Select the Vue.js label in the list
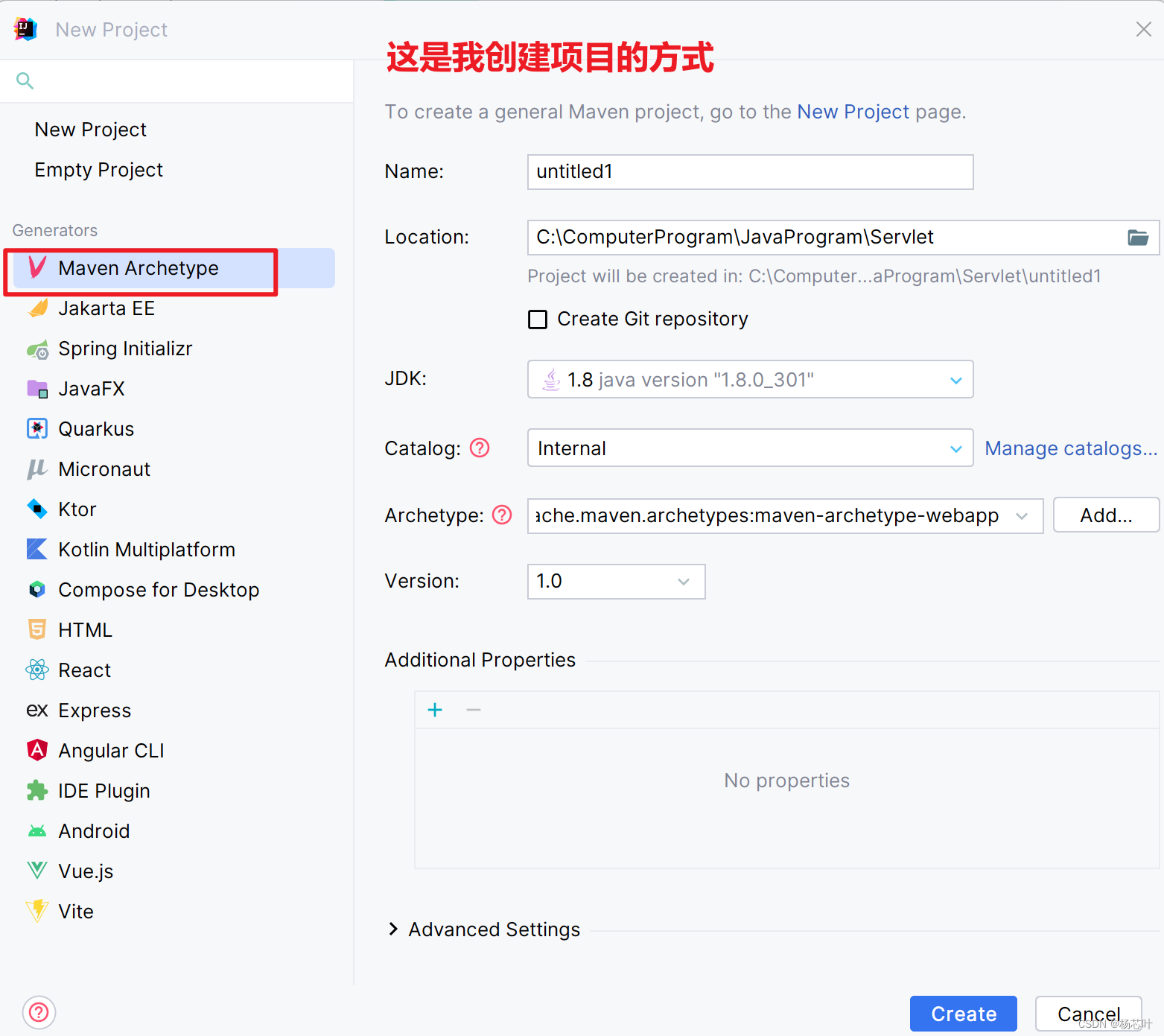Screen dimensions: 1164x1036 click(86, 871)
